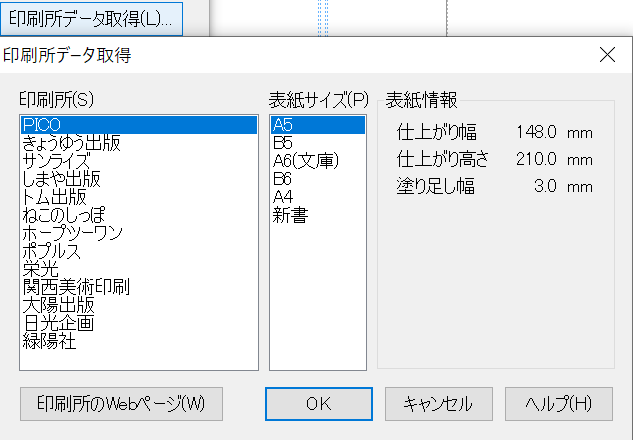Screen dimensions: 633x440
Task: Select ホープツーワン in the printer list
Action: tap(139, 233)
